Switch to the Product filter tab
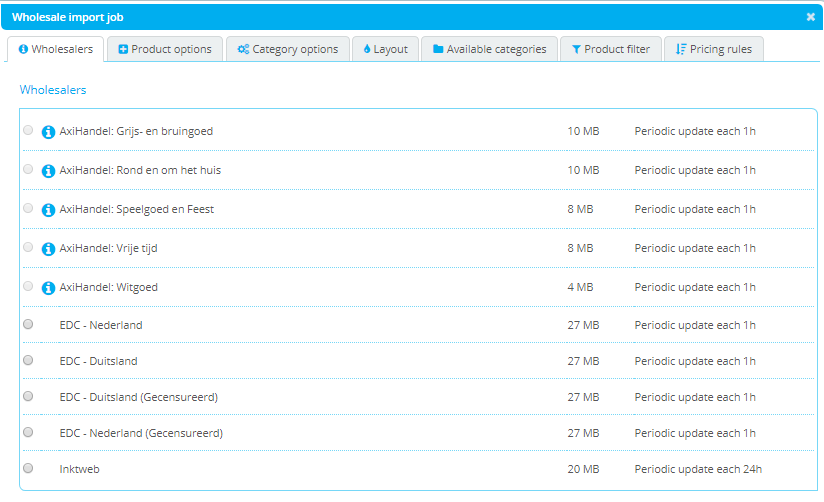Viewport: 824px width, 502px height. pos(610,49)
